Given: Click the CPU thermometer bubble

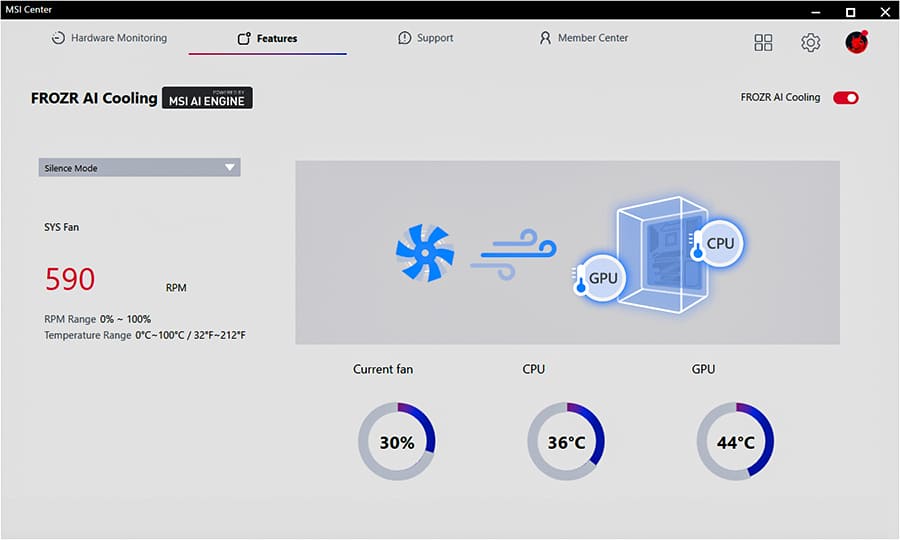Looking at the screenshot, I should (x=717, y=243).
